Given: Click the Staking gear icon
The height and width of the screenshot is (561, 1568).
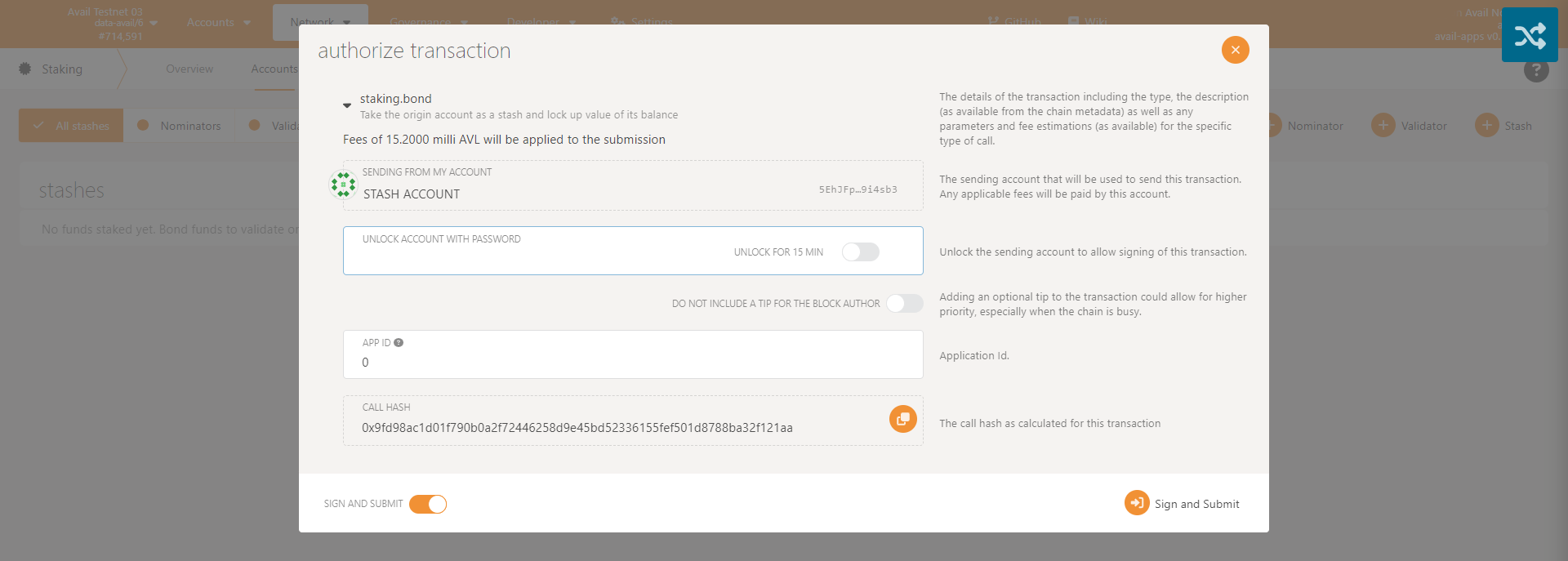Looking at the screenshot, I should 25,69.
